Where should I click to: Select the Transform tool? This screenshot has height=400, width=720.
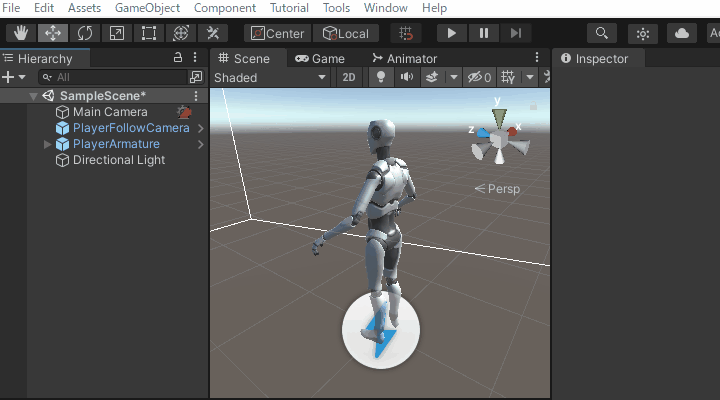[x=180, y=33]
